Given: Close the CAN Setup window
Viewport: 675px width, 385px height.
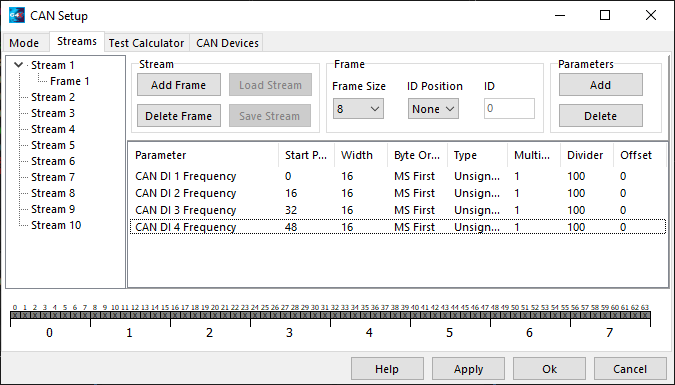Looking at the screenshot, I should pyautogui.click(x=651, y=16).
